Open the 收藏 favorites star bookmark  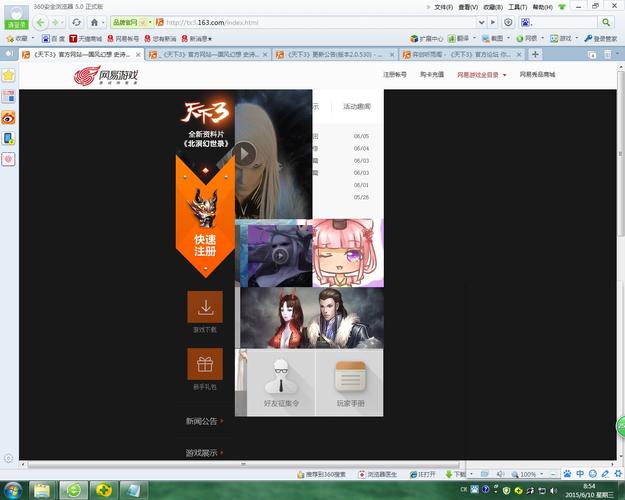[16, 39]
